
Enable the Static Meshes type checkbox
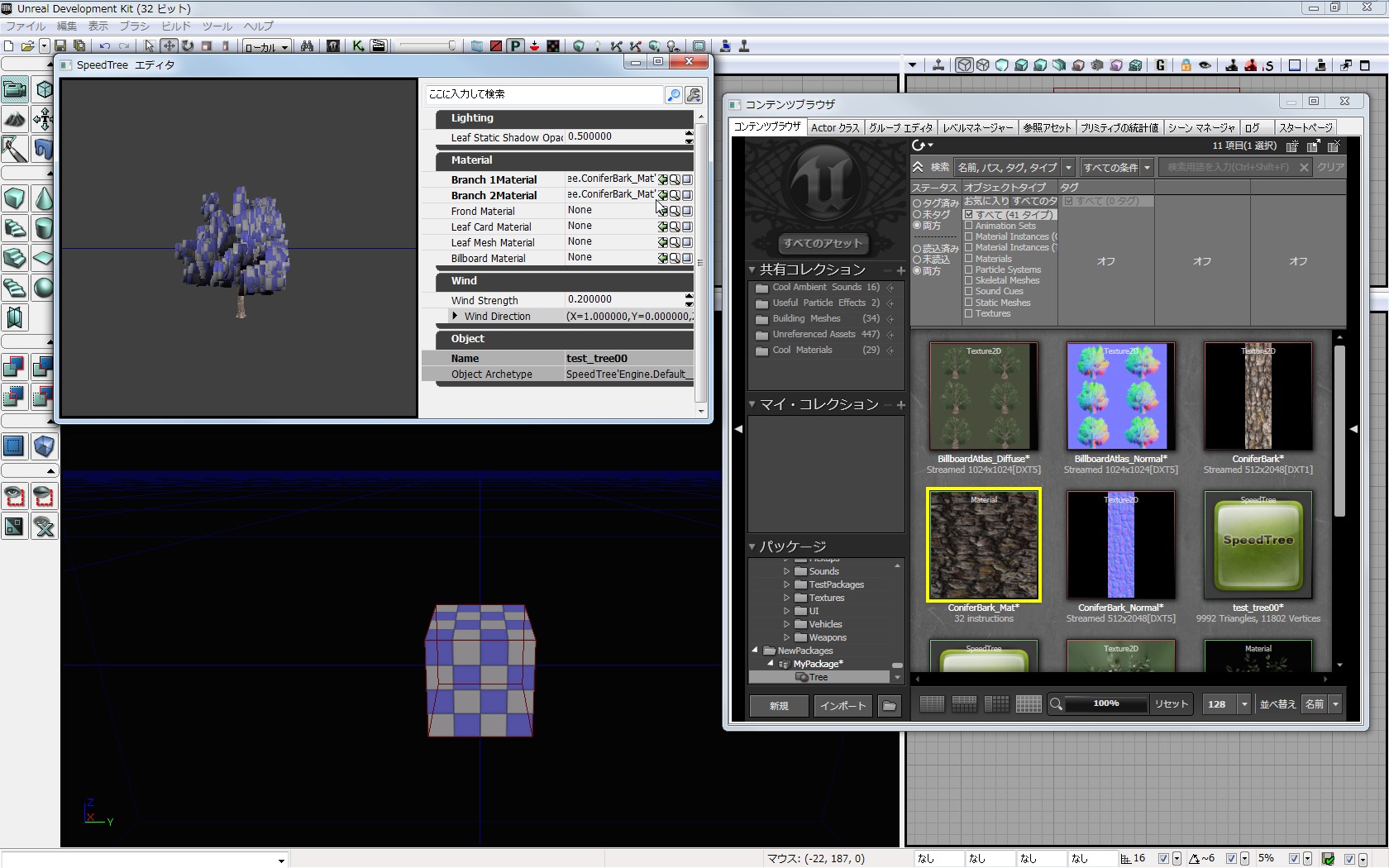969,303
